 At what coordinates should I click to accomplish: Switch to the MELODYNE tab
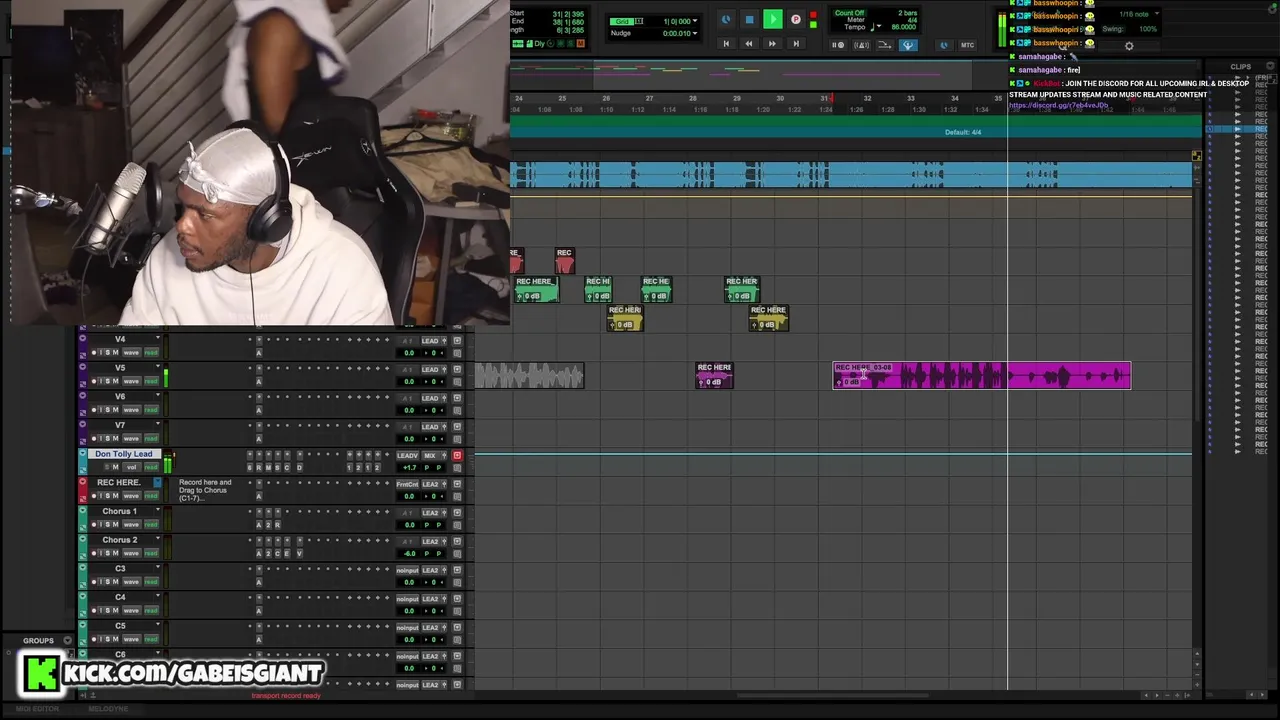pyautogui.click(x=108, y=709)
